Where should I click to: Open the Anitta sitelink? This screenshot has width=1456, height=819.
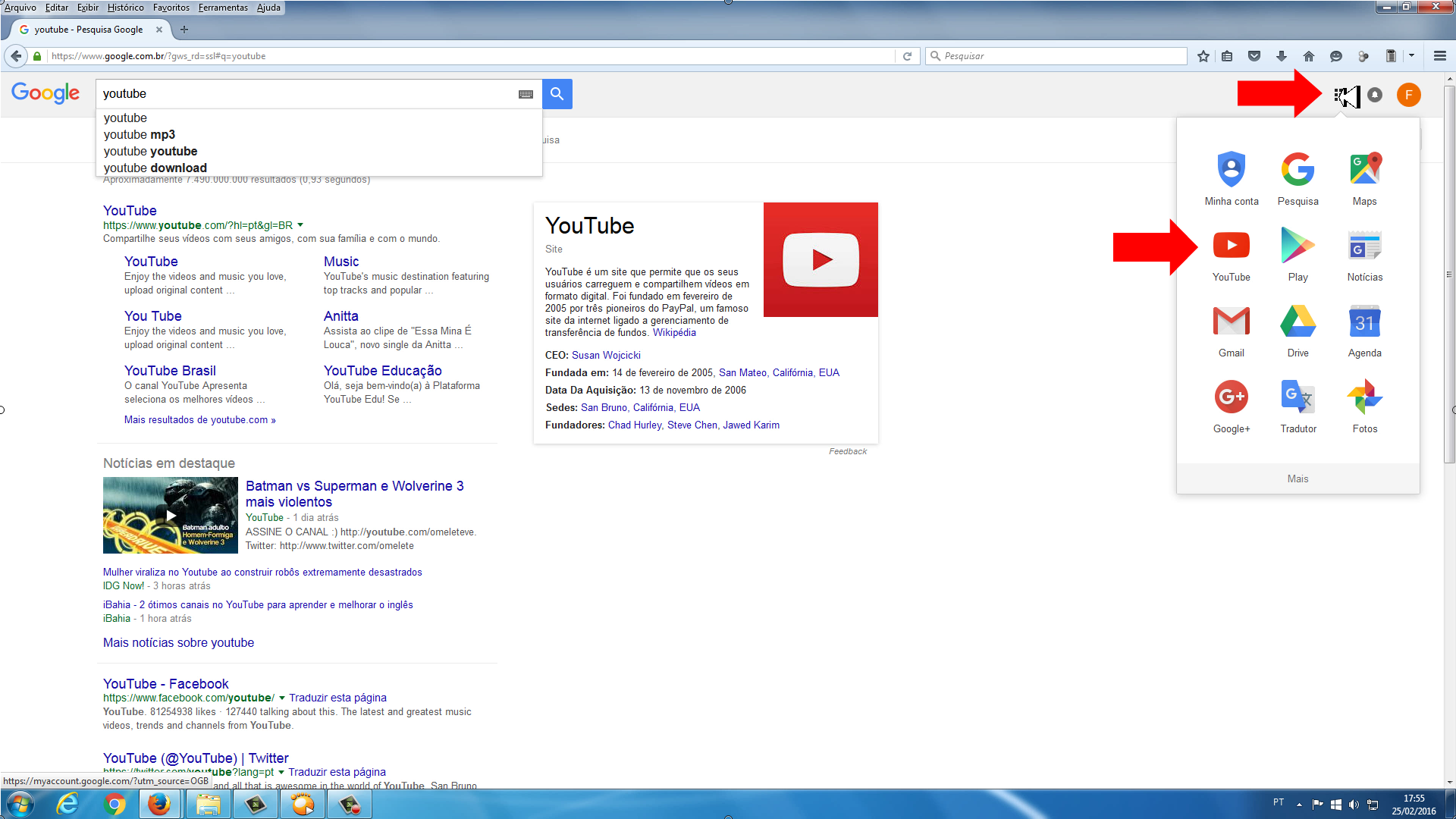[x=340, y=316]
